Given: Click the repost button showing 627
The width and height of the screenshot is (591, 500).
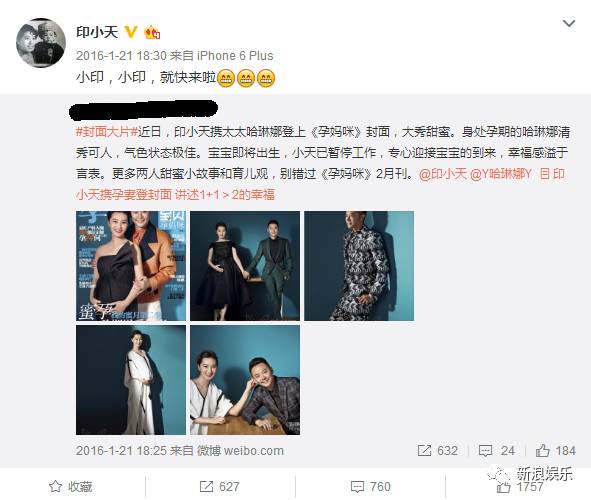Looking at the screenshot, I should point(219,486).
